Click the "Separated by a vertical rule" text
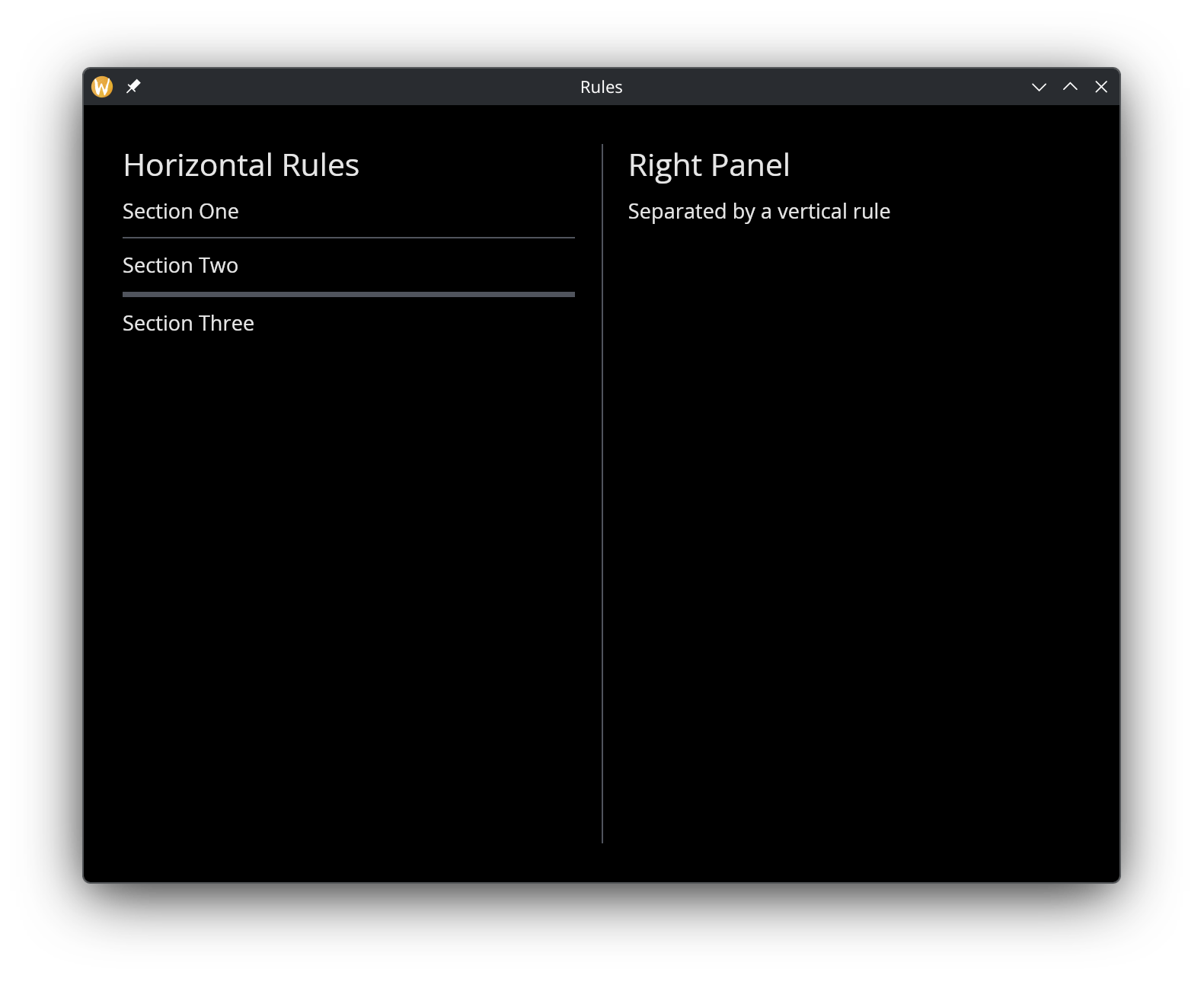Viewport: 1204px width, 982px height. 758,212
